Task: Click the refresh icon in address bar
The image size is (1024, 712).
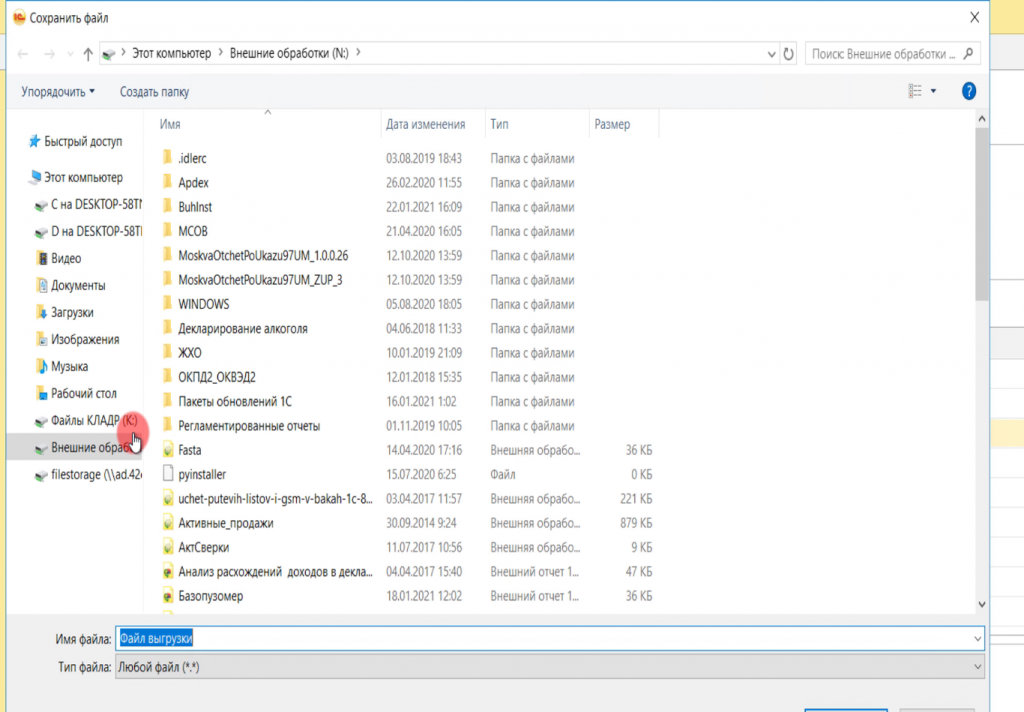Action: point(789,54)
